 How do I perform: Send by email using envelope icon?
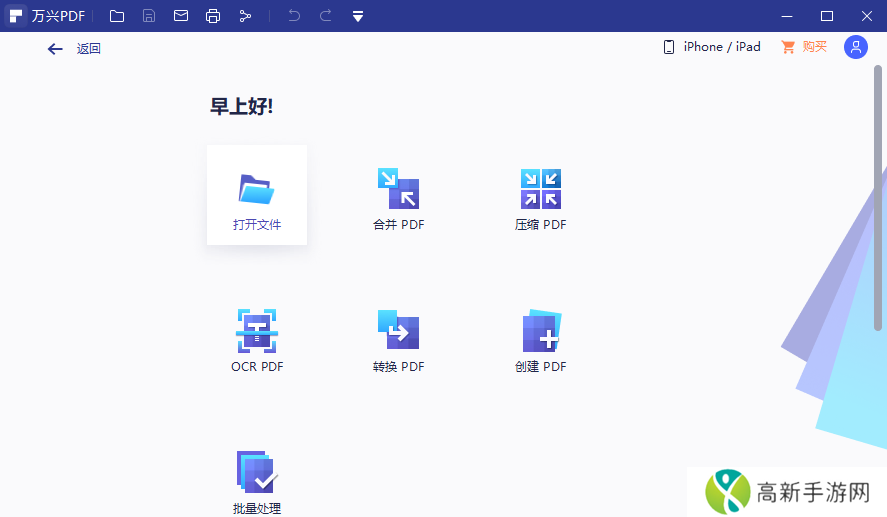click(181, 16)
